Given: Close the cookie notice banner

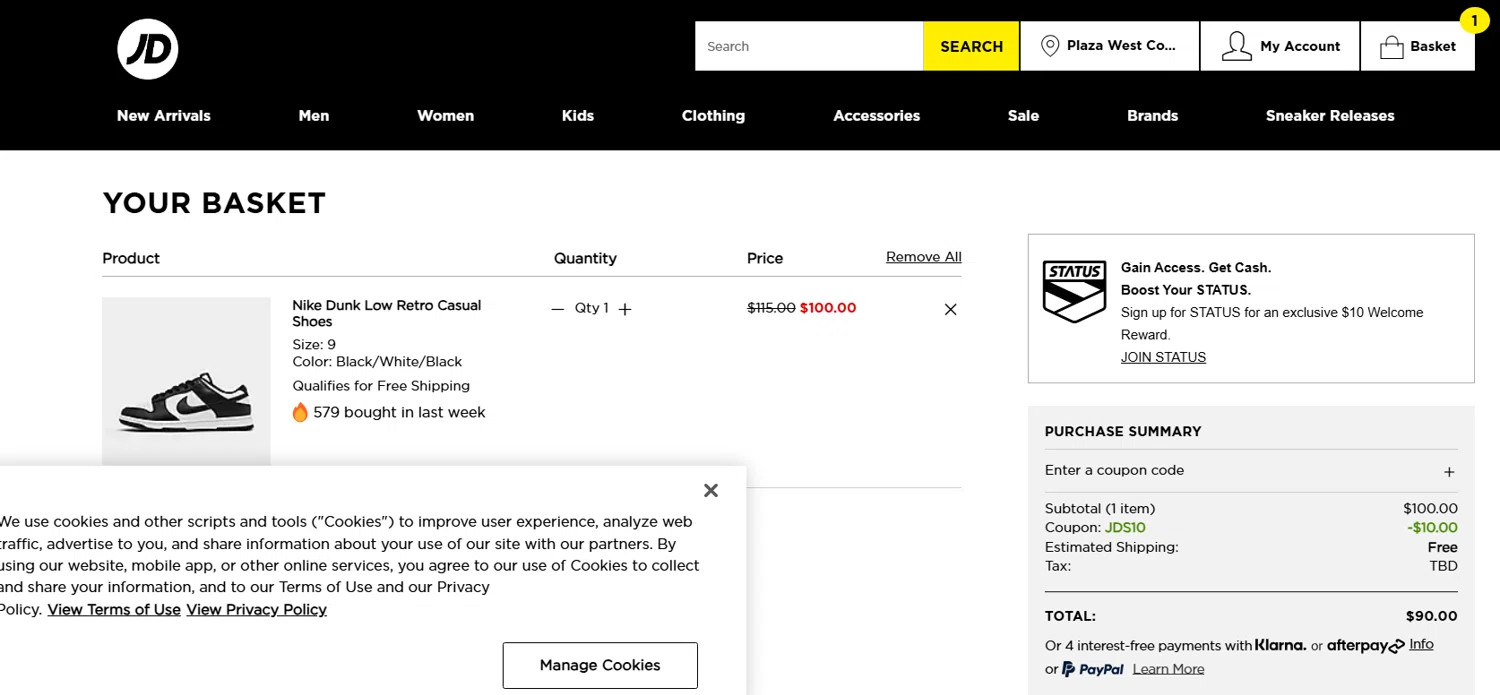Looking at the screenshot, I should 711,490.
